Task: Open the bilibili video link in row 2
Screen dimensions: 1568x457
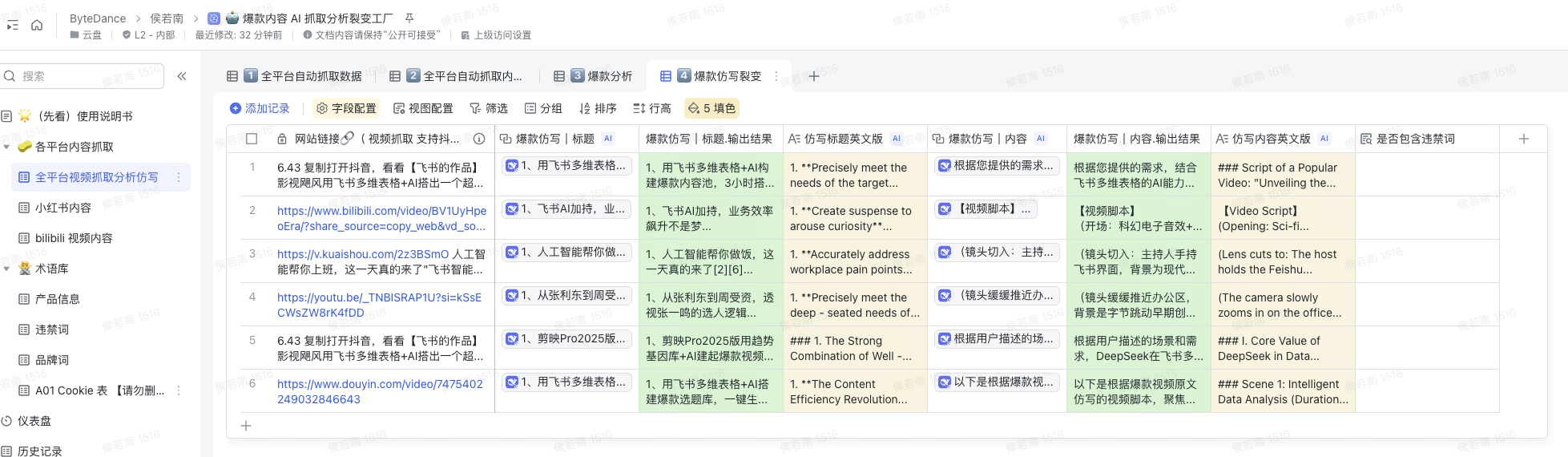Action: point(381,211)
